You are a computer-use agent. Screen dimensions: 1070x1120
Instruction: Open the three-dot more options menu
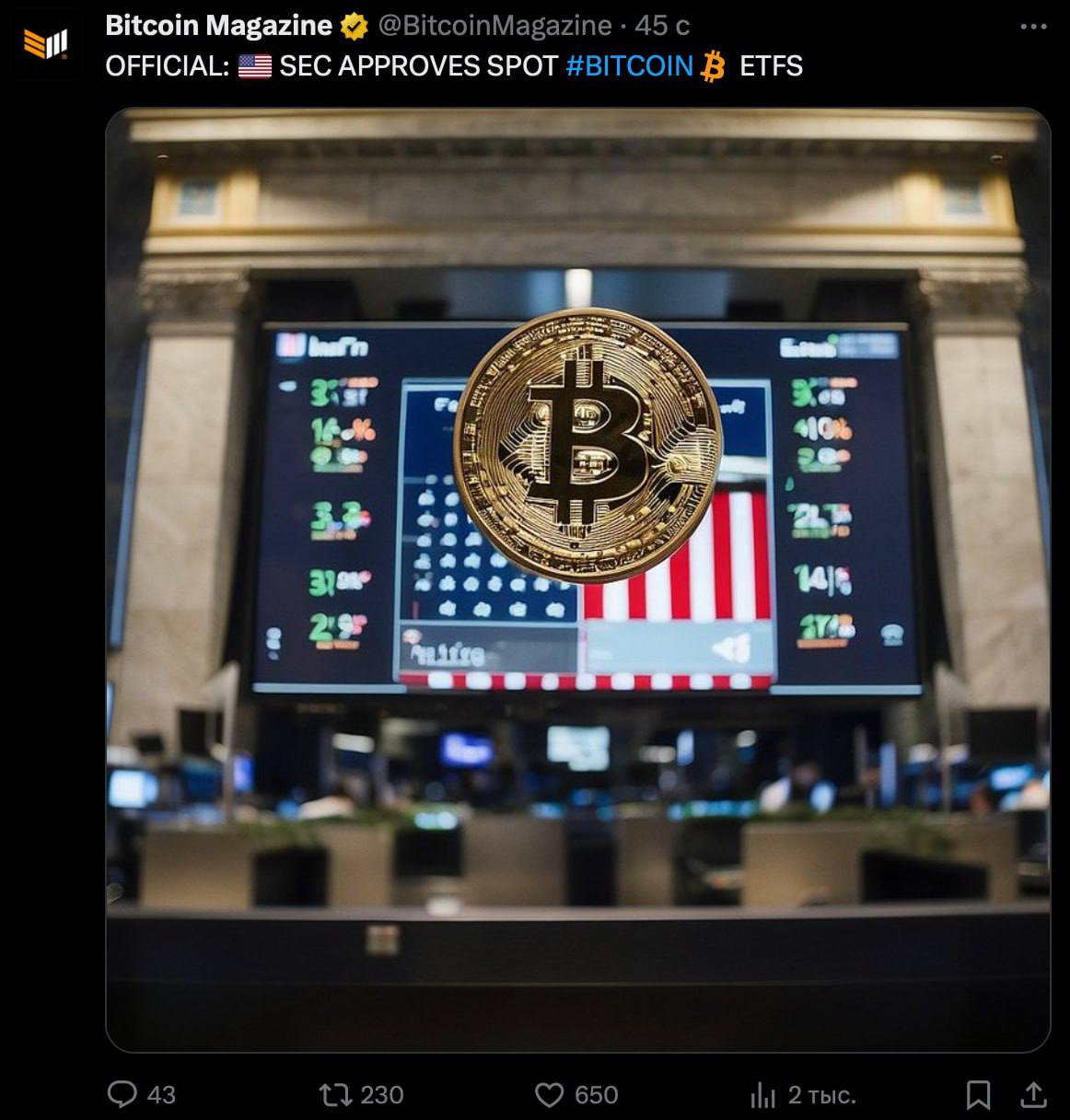1034,27
